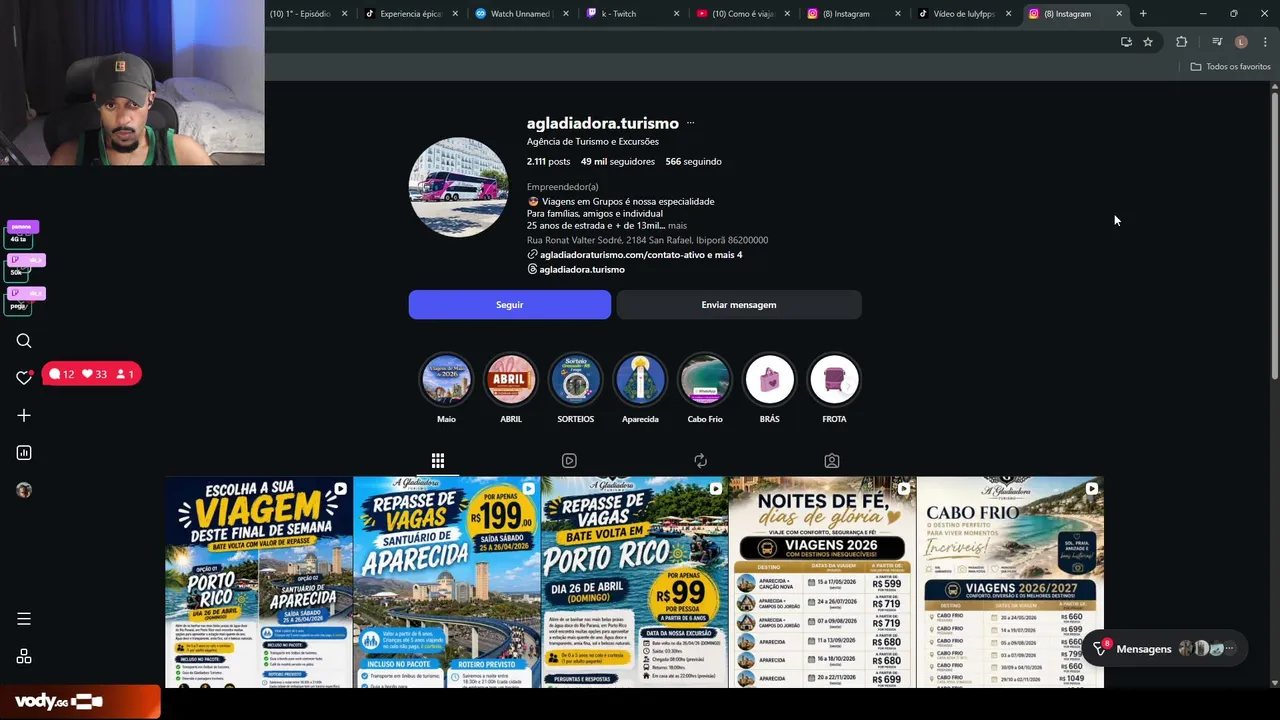View the 566 seguindo list
Screen dimensions: 1280x720
click(693, 161)
